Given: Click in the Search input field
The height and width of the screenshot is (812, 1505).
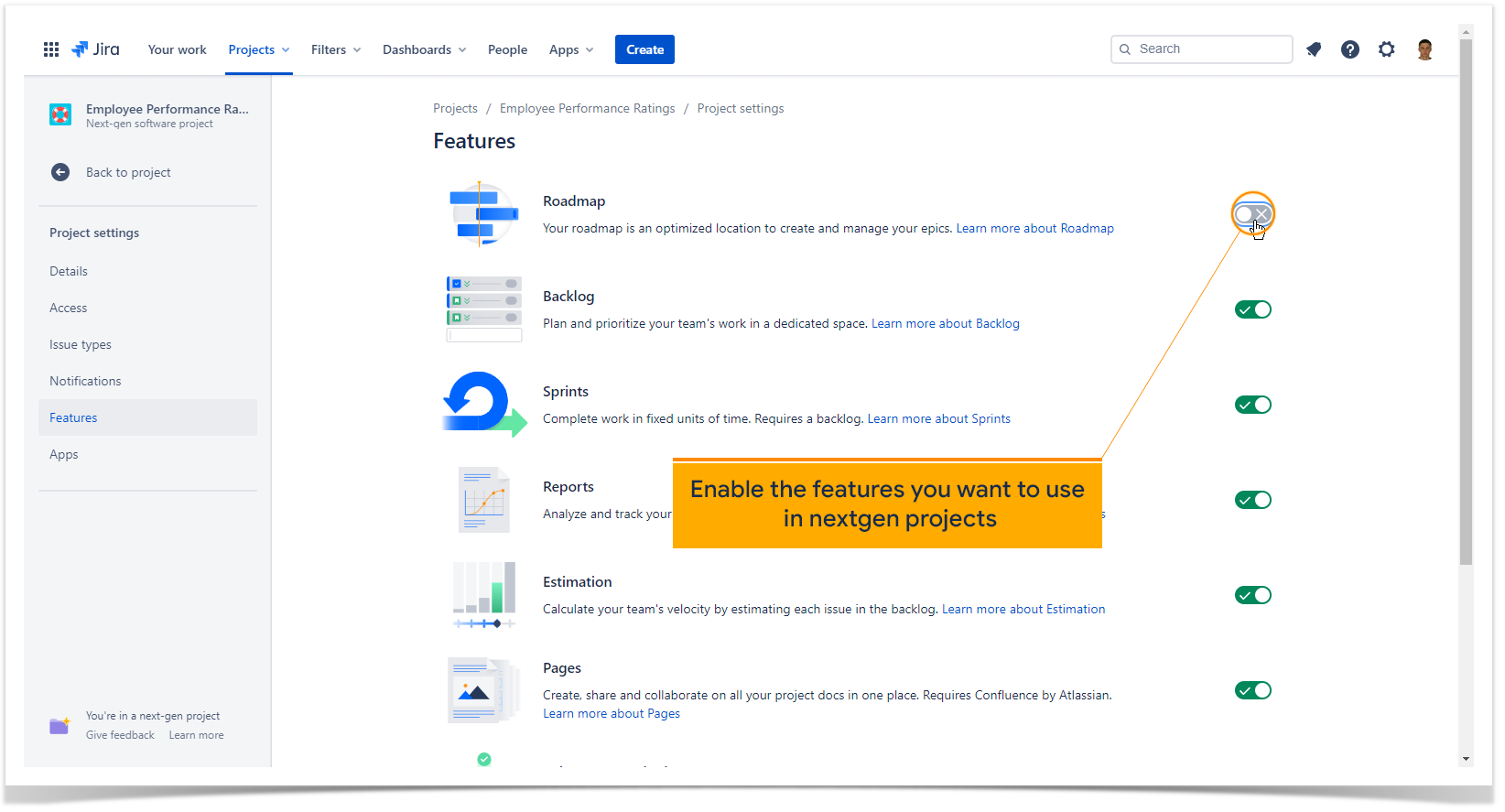Looking at the screenshot, I should click(1202, 49).
